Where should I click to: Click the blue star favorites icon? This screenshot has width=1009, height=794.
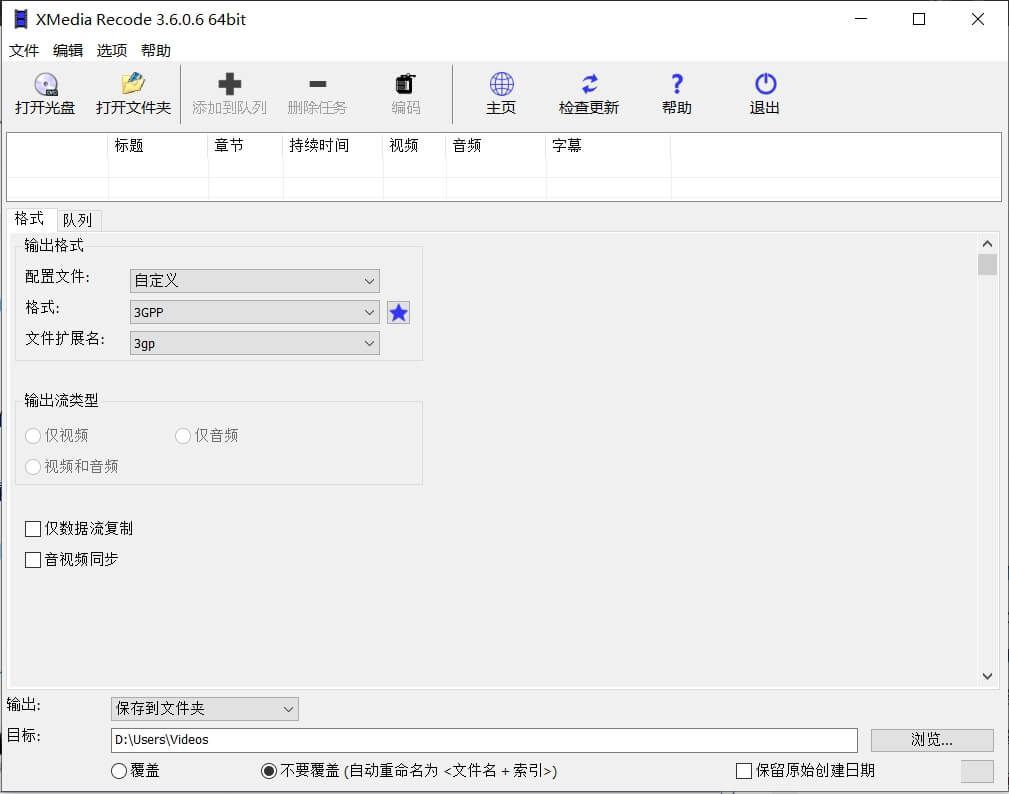point(398,313)
